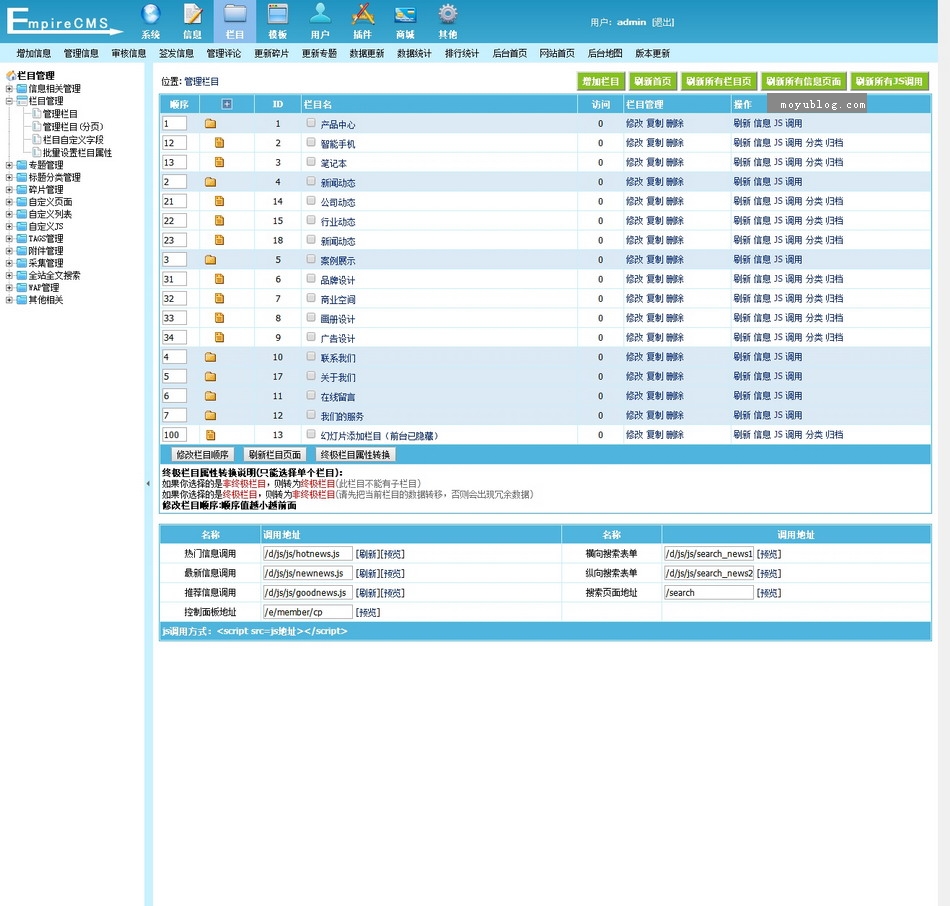This screenshot has height=906, width=950.
Task: Open 栏目自定义字段 in the sidebar tree
Action: click(73, 140)
